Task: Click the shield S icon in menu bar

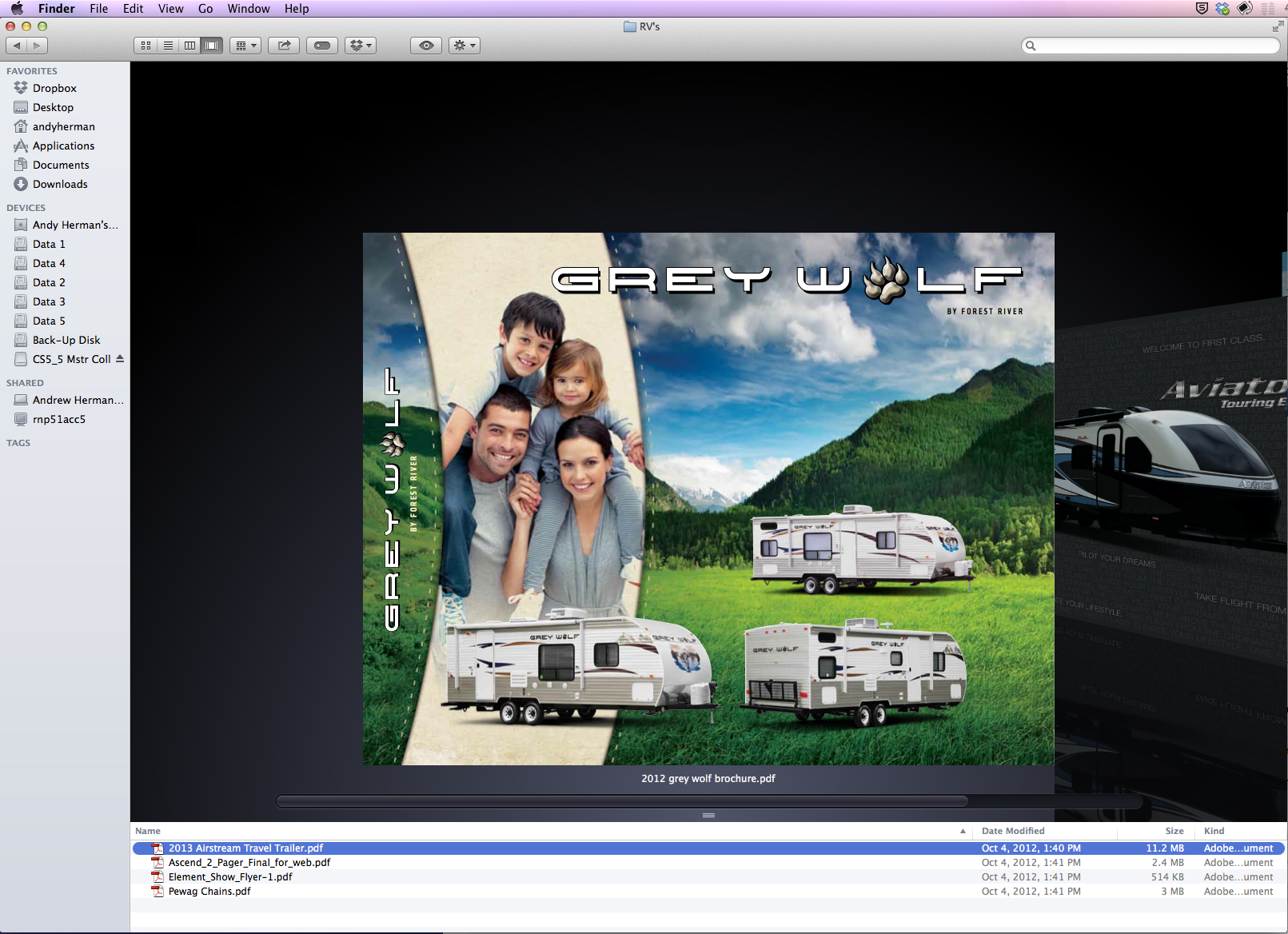Action: point(1202,9)
